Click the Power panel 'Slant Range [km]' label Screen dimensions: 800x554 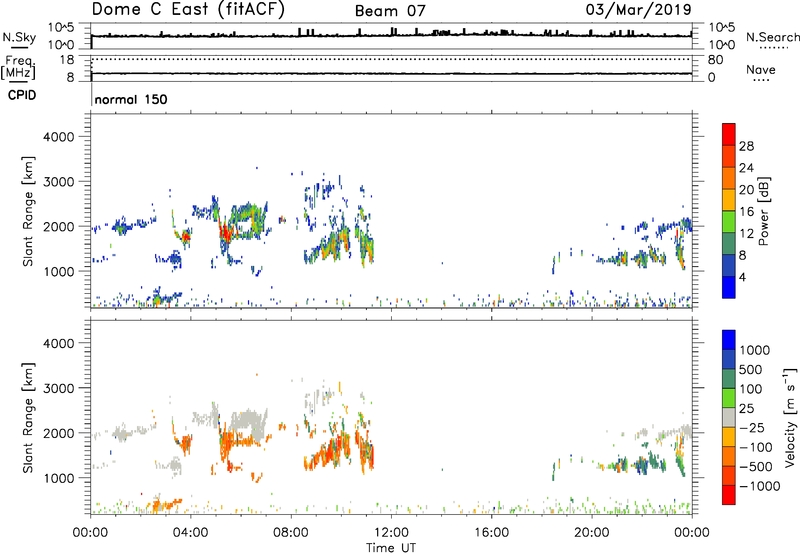[x=28, y=211]
